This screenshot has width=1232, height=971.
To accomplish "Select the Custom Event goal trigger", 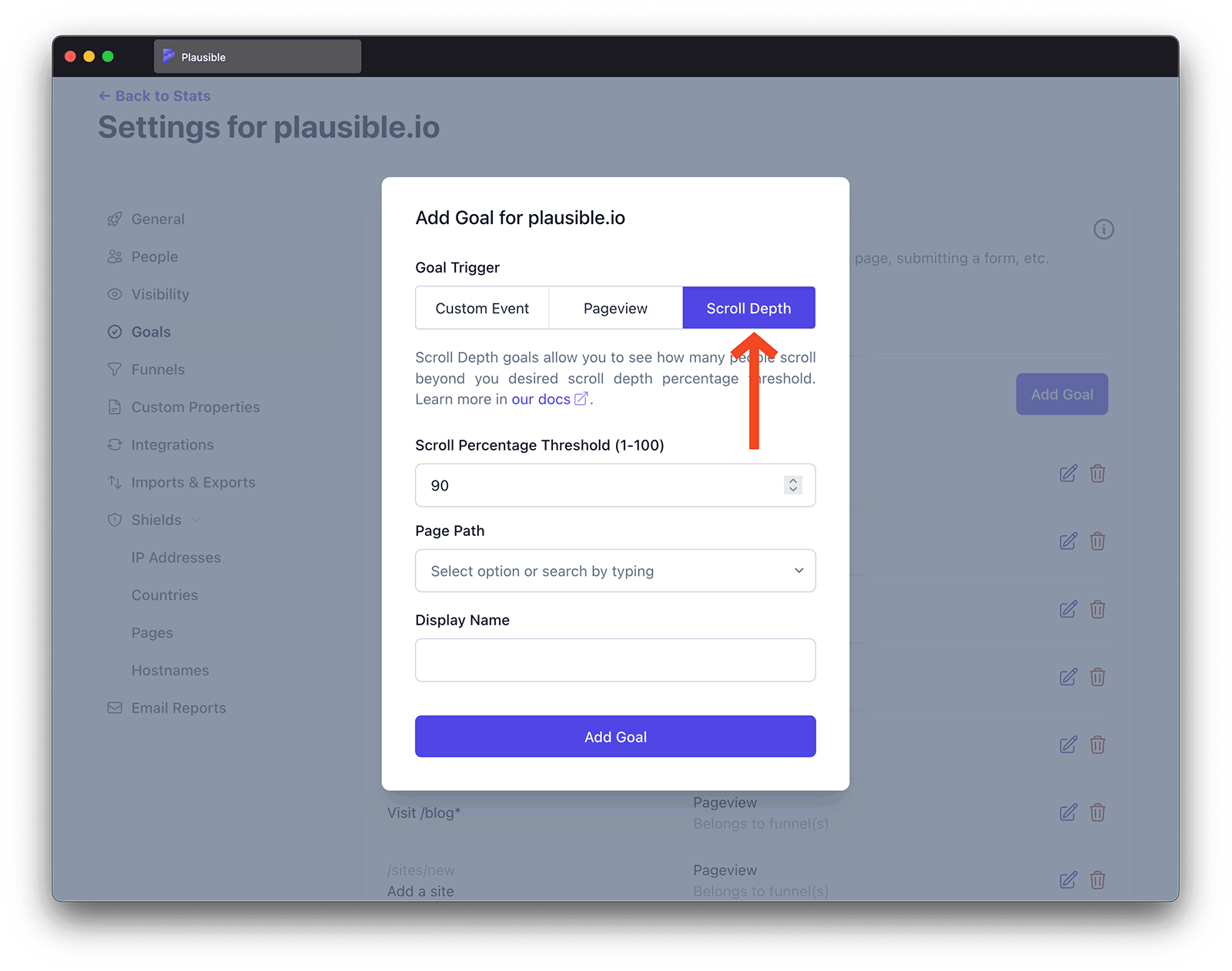I will [x=482, y=308].
